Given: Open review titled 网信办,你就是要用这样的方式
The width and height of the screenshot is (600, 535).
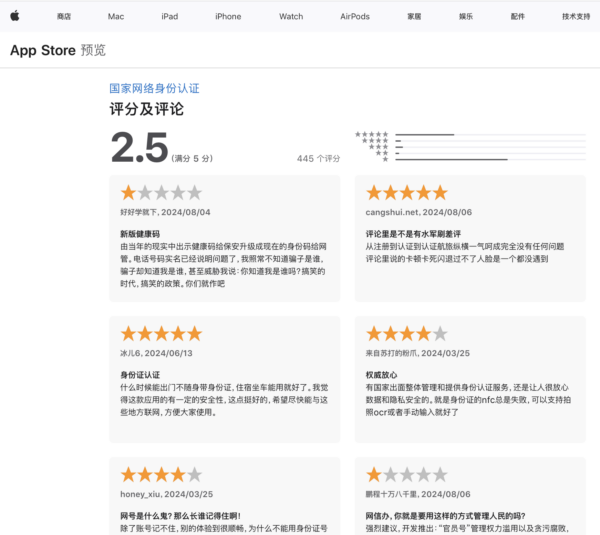Looking at the screenshot, I should pos(445,516).
